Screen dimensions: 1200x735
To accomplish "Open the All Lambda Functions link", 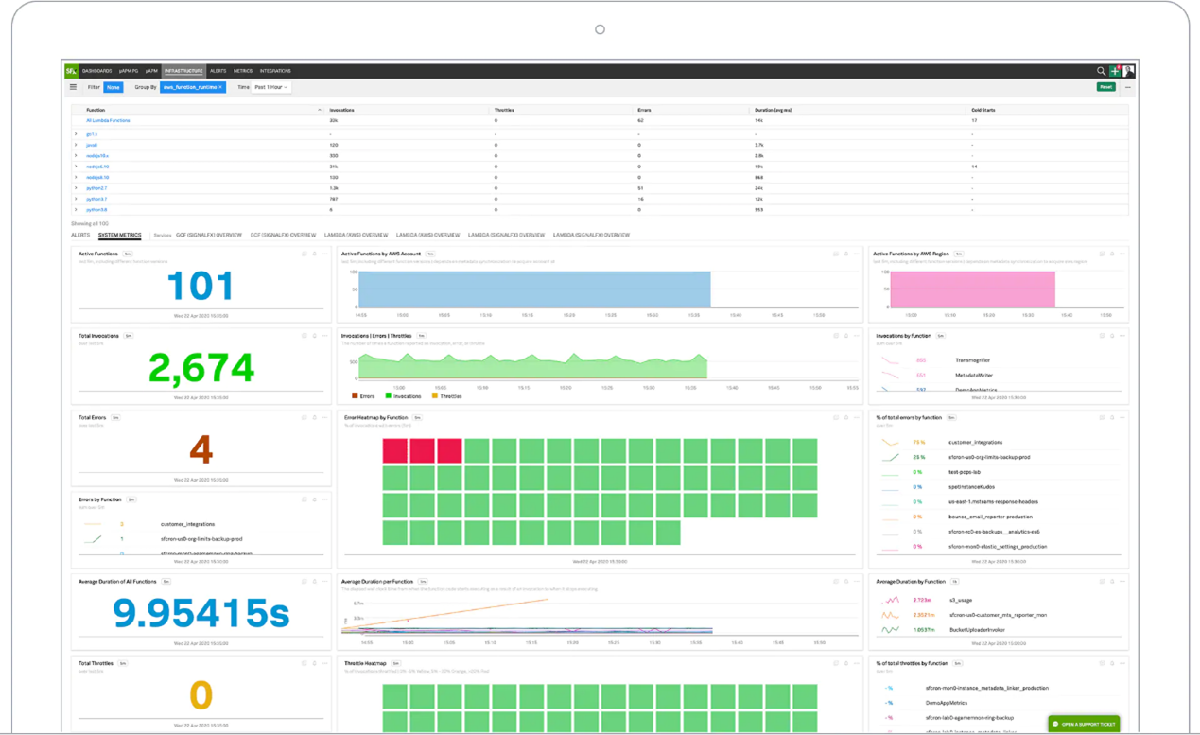I will tap(108, 120).
